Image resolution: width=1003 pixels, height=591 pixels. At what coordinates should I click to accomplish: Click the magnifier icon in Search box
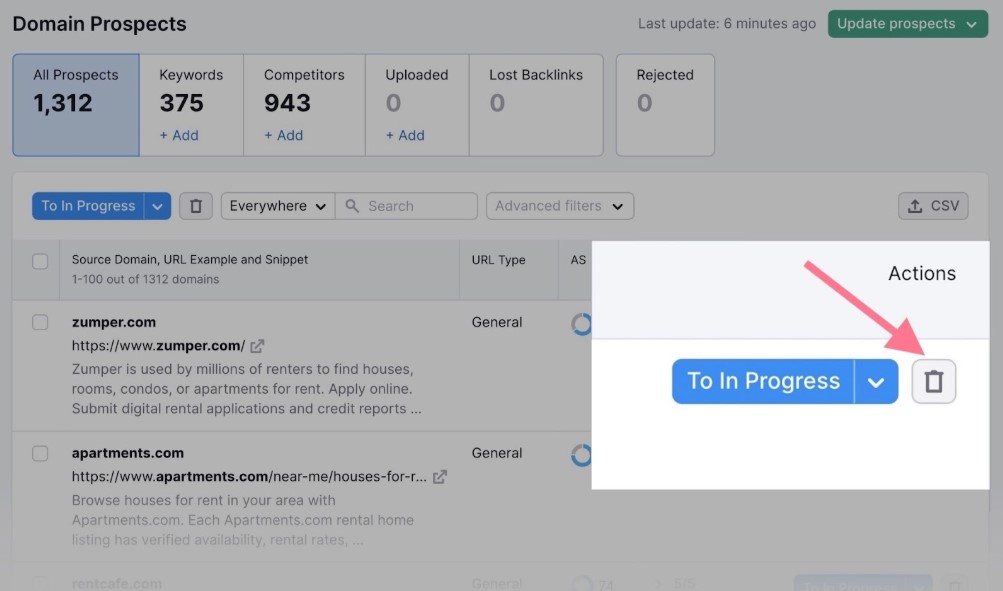(352, 206)
